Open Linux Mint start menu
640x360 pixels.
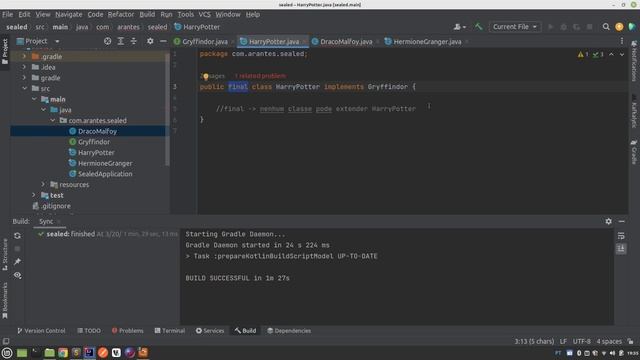(x=7, y=353)
